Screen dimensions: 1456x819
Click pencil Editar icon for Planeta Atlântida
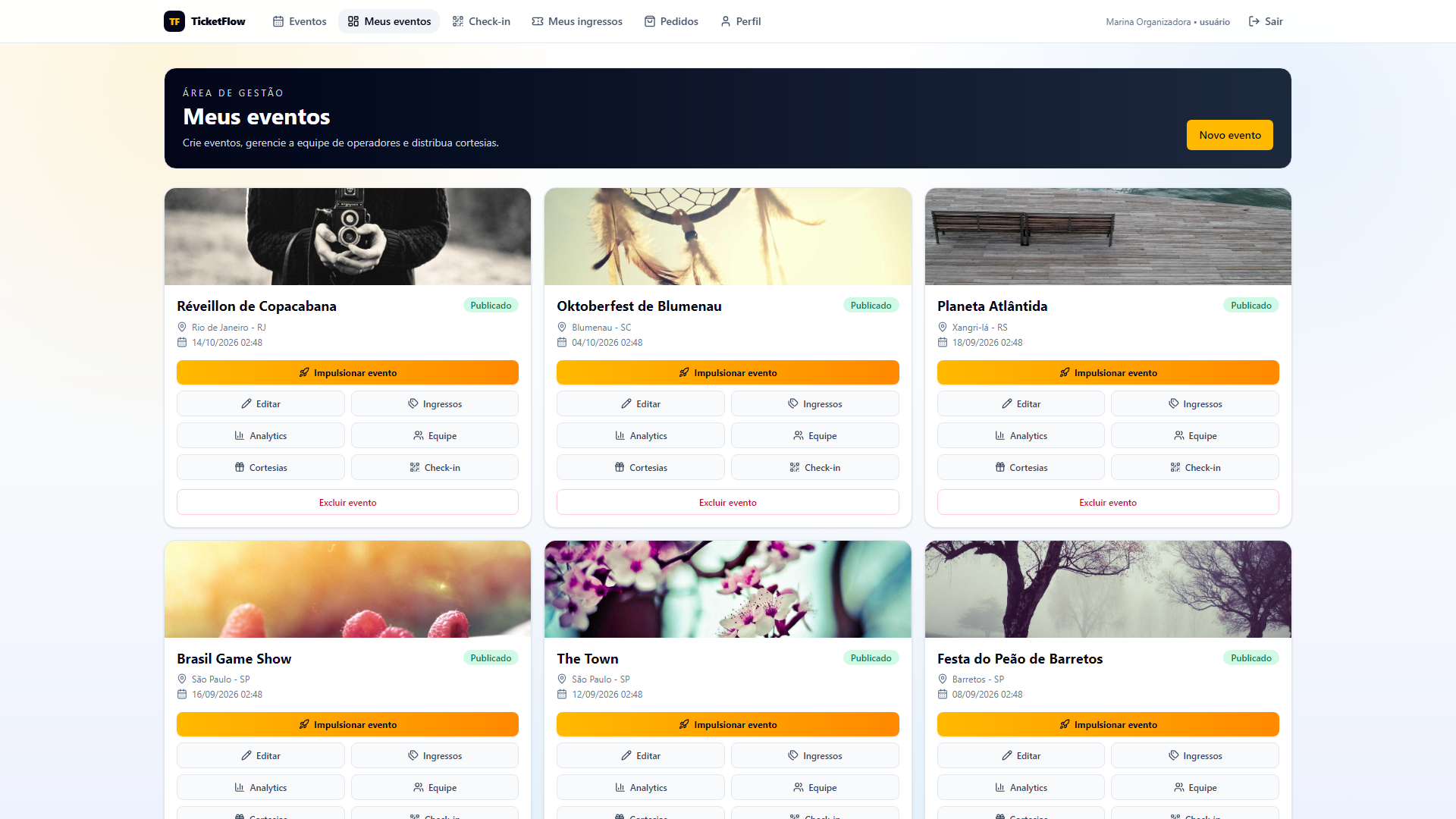(x=1007, y=403)
